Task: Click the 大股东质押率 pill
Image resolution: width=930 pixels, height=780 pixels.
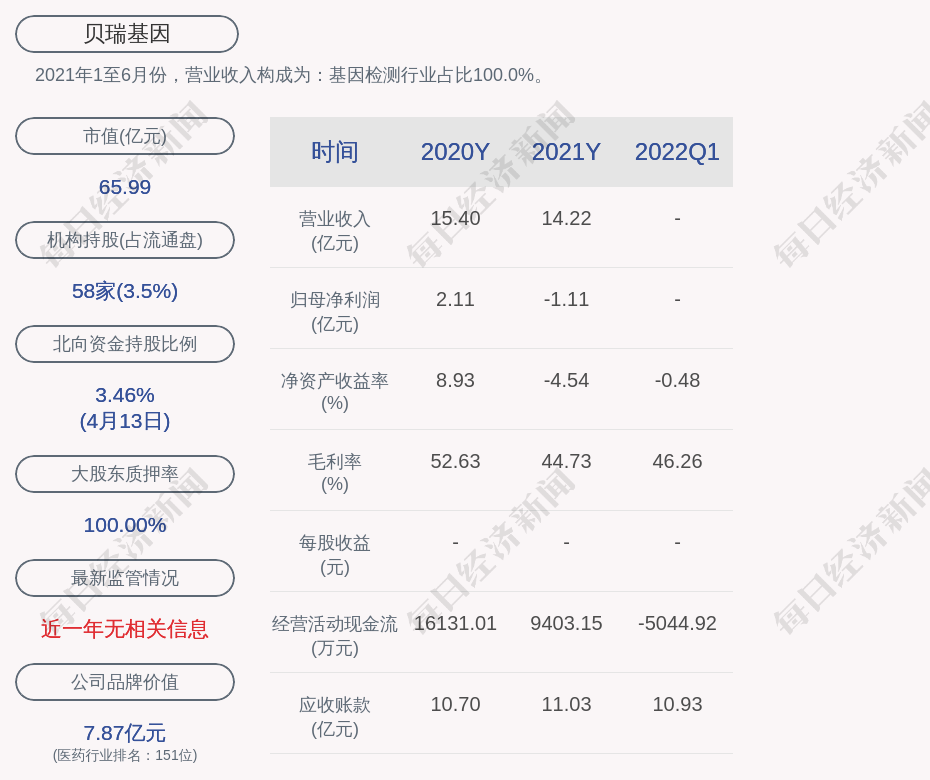Action: click(x=125, y=473)
